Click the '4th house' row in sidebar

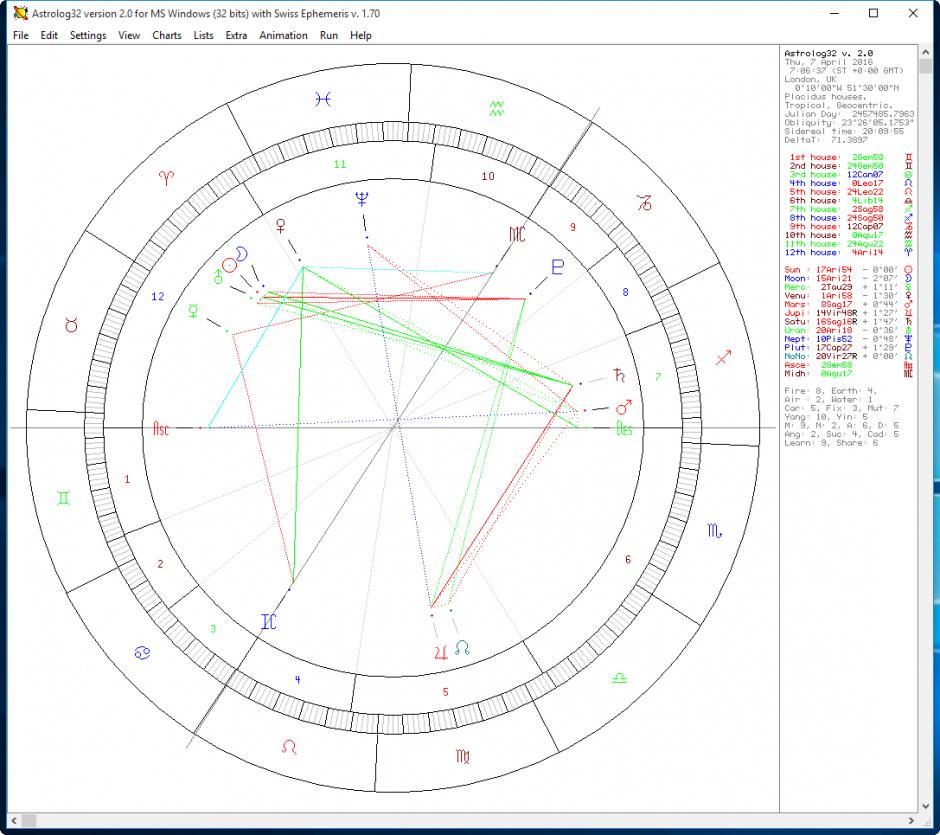[x=851, y=183]
